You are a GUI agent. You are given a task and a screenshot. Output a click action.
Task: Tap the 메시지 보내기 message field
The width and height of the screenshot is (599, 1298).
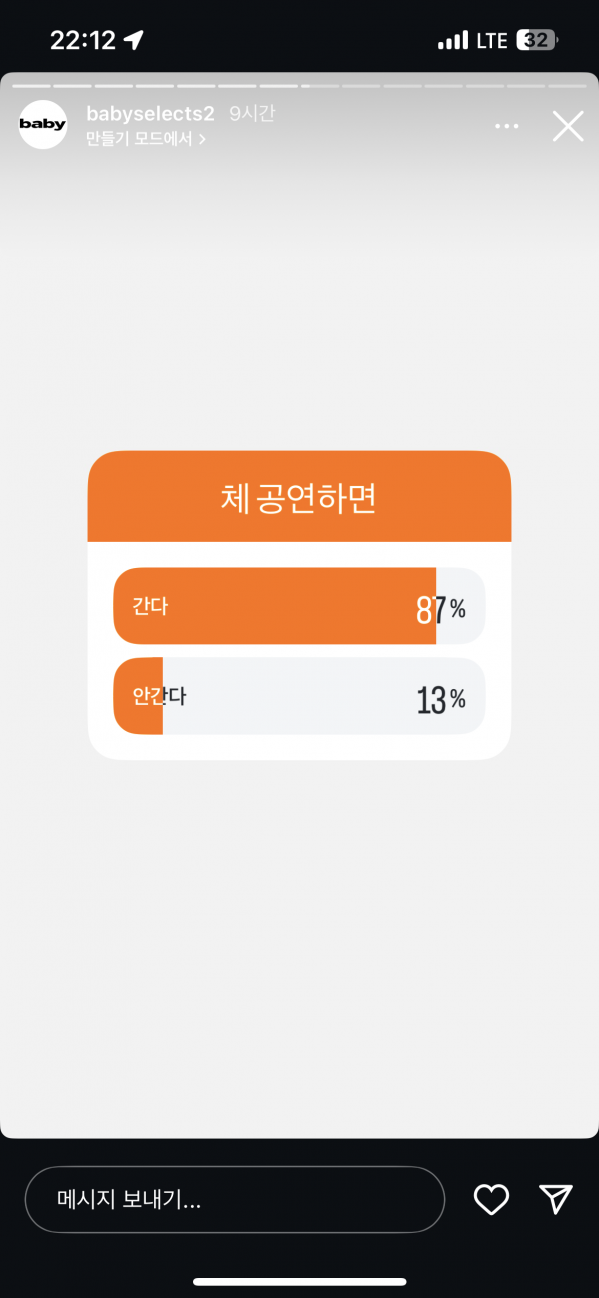coord(235,1199)
